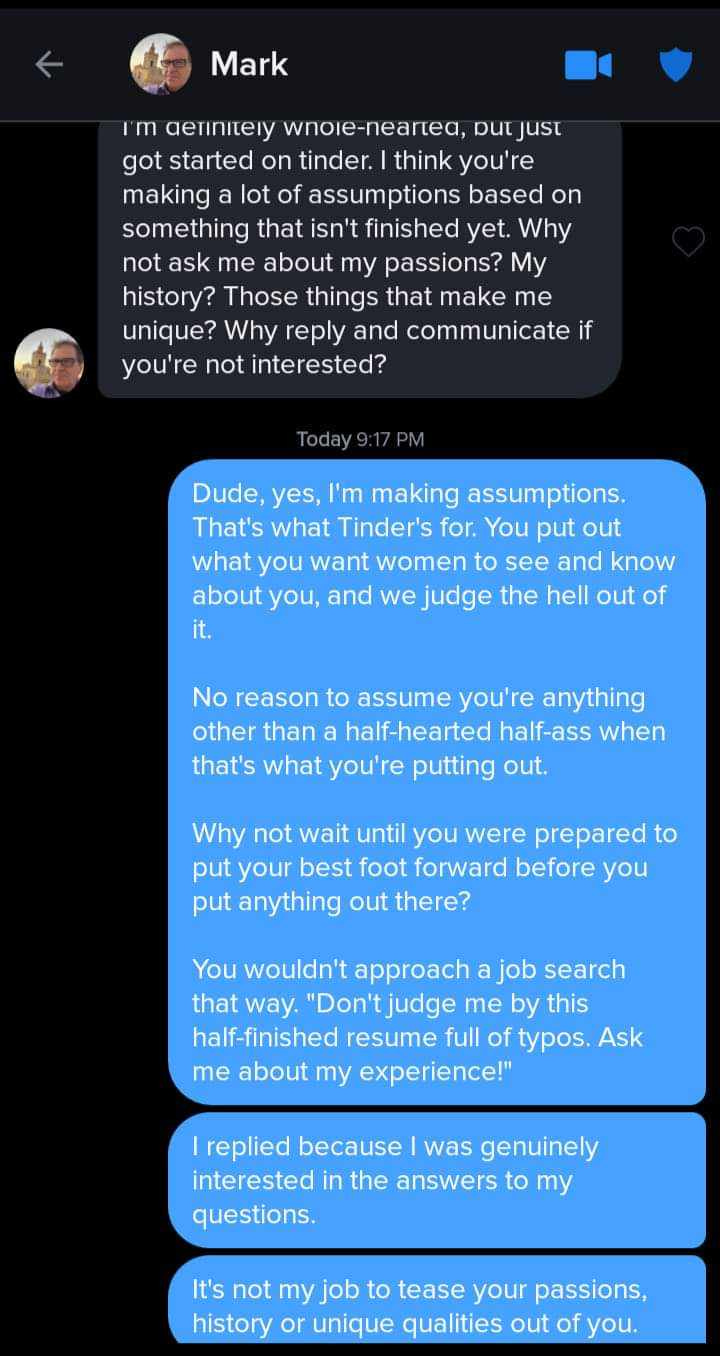Viewport: 720px width, 1356px height.
Task: Select the "It's not my job" message bubble
Action: point(437,1300)
